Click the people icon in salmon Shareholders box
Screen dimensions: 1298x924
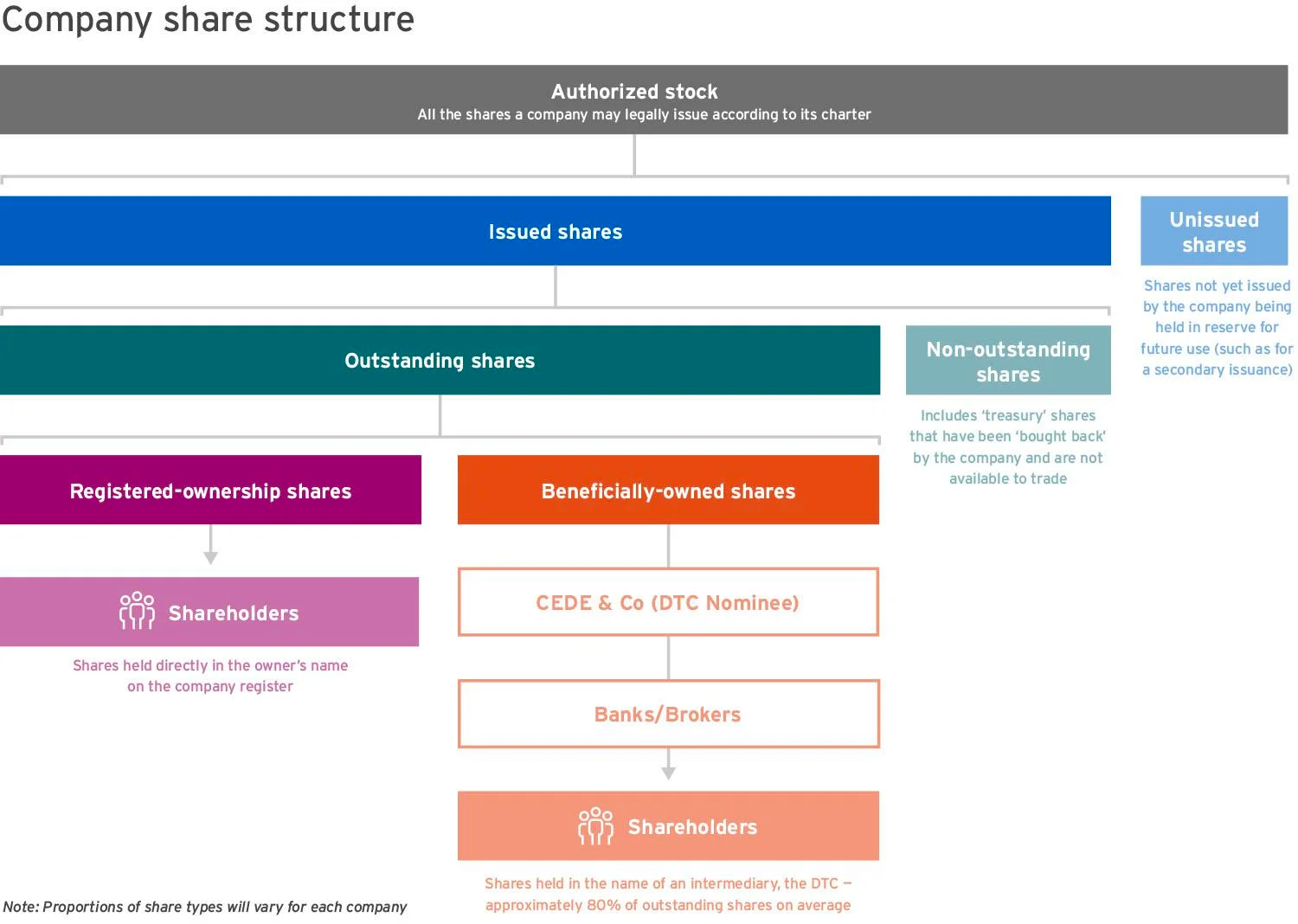(x=595, y=826)
